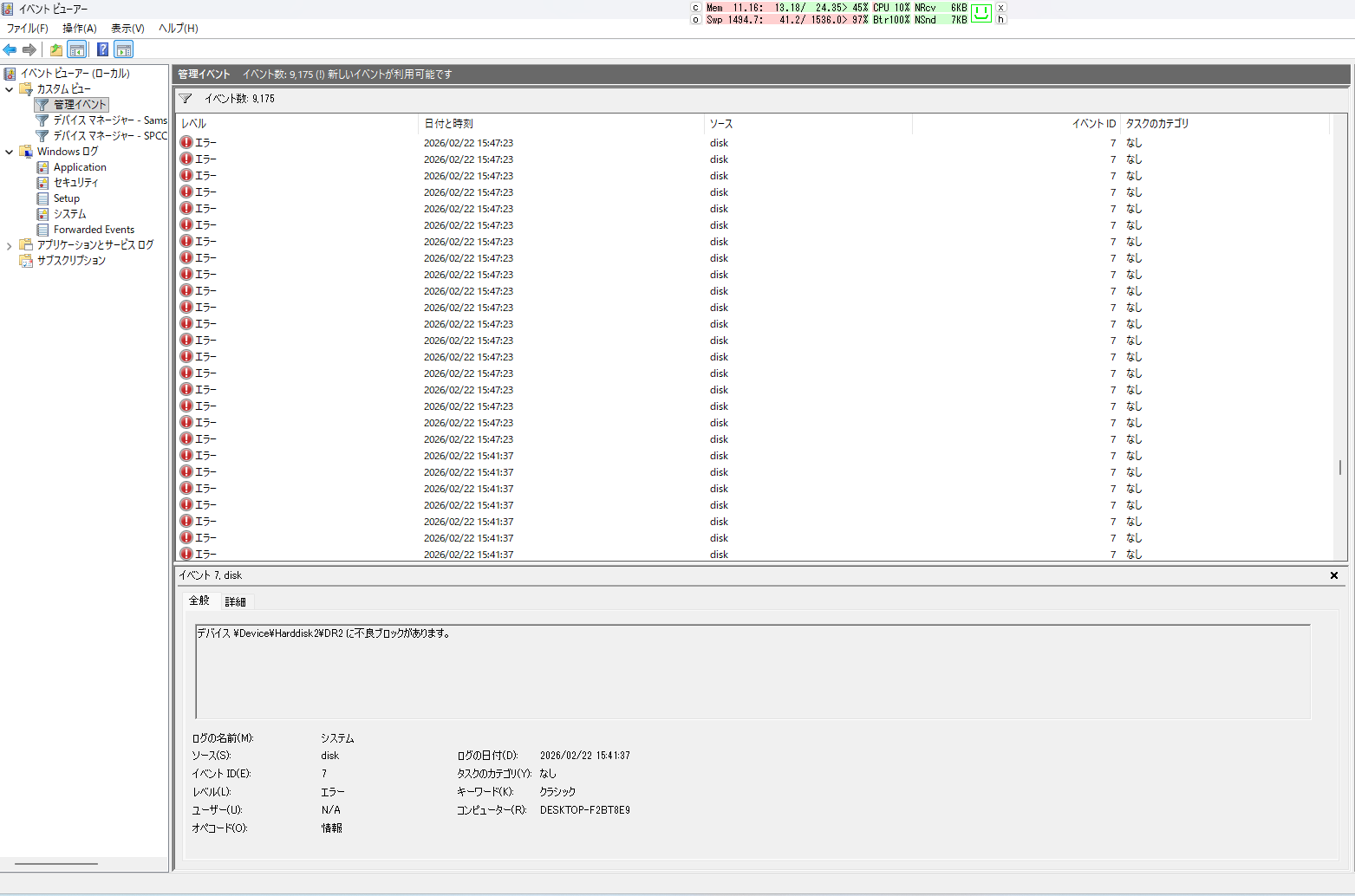Open the システム log in the tree
Screen dimensions: 1355x896
[x=69, y=214]
